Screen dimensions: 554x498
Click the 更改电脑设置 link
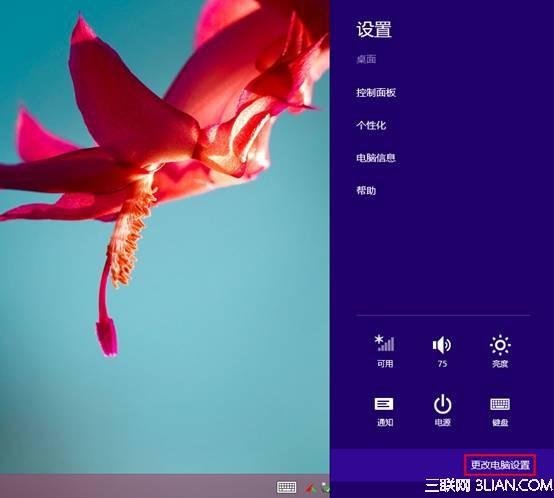(x=500, y=465)
